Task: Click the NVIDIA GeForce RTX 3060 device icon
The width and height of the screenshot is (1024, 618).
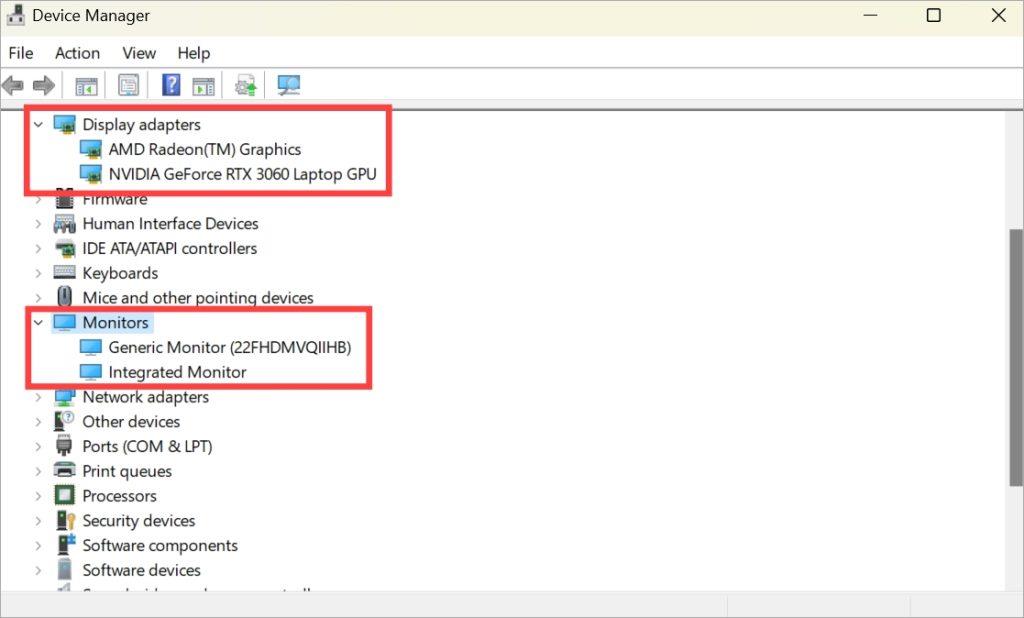Action: pos(91,174)
